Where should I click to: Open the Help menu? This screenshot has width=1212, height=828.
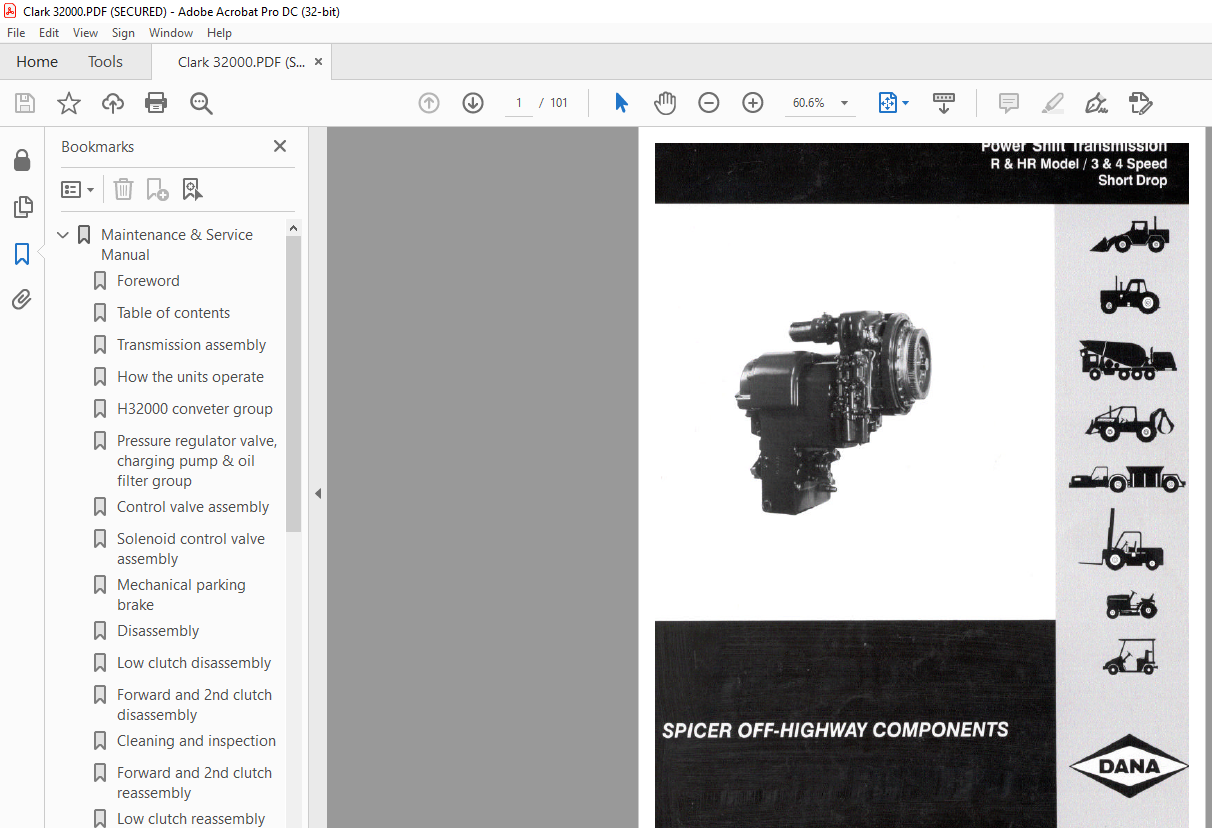pos(219,33)
